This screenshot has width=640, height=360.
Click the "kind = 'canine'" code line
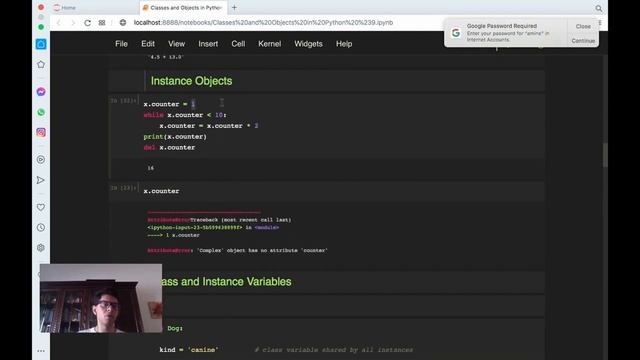click(189, 350)
